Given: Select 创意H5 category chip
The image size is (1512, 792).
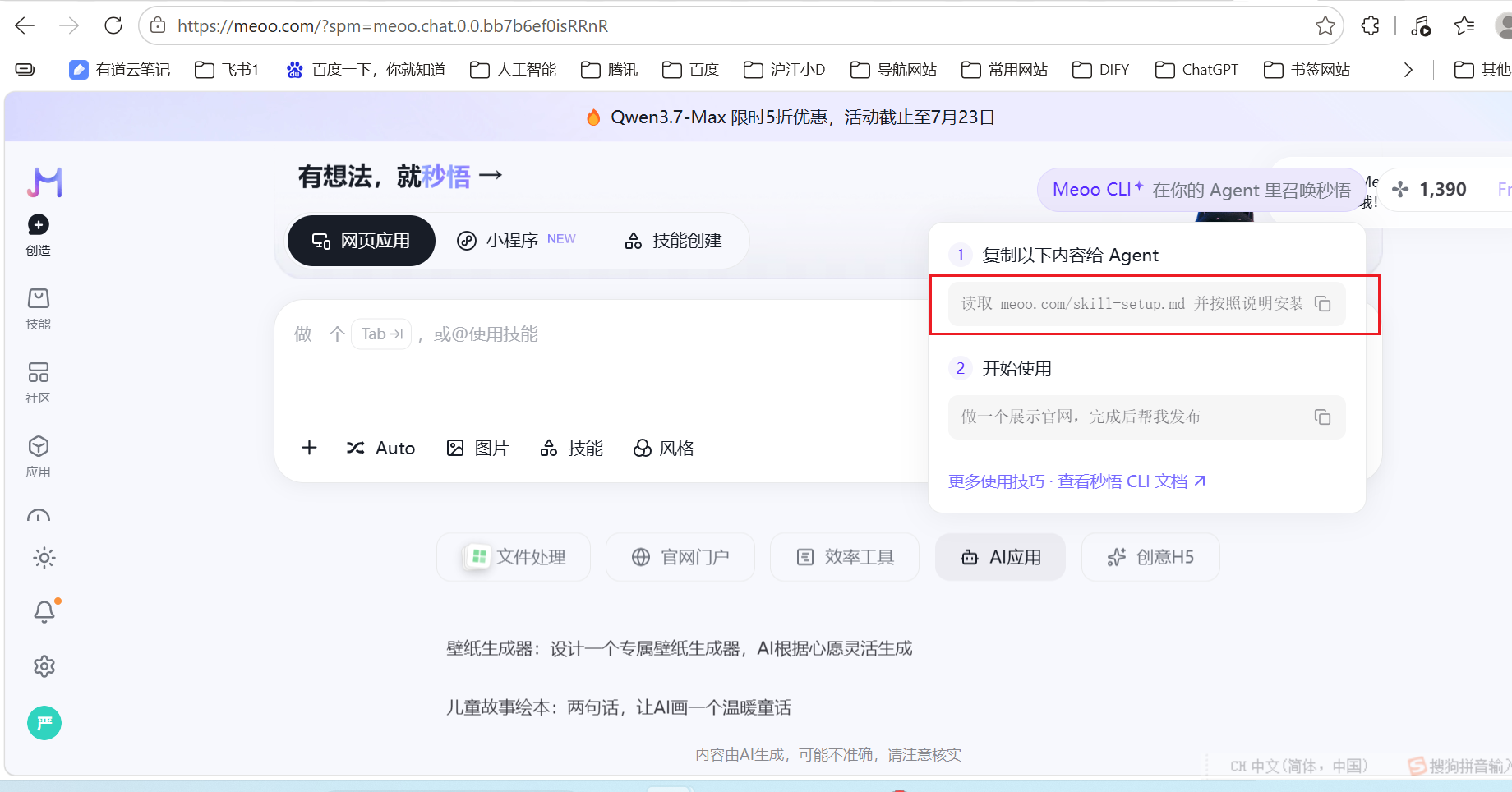Looking at the screenshot, I should (1150, 557).
